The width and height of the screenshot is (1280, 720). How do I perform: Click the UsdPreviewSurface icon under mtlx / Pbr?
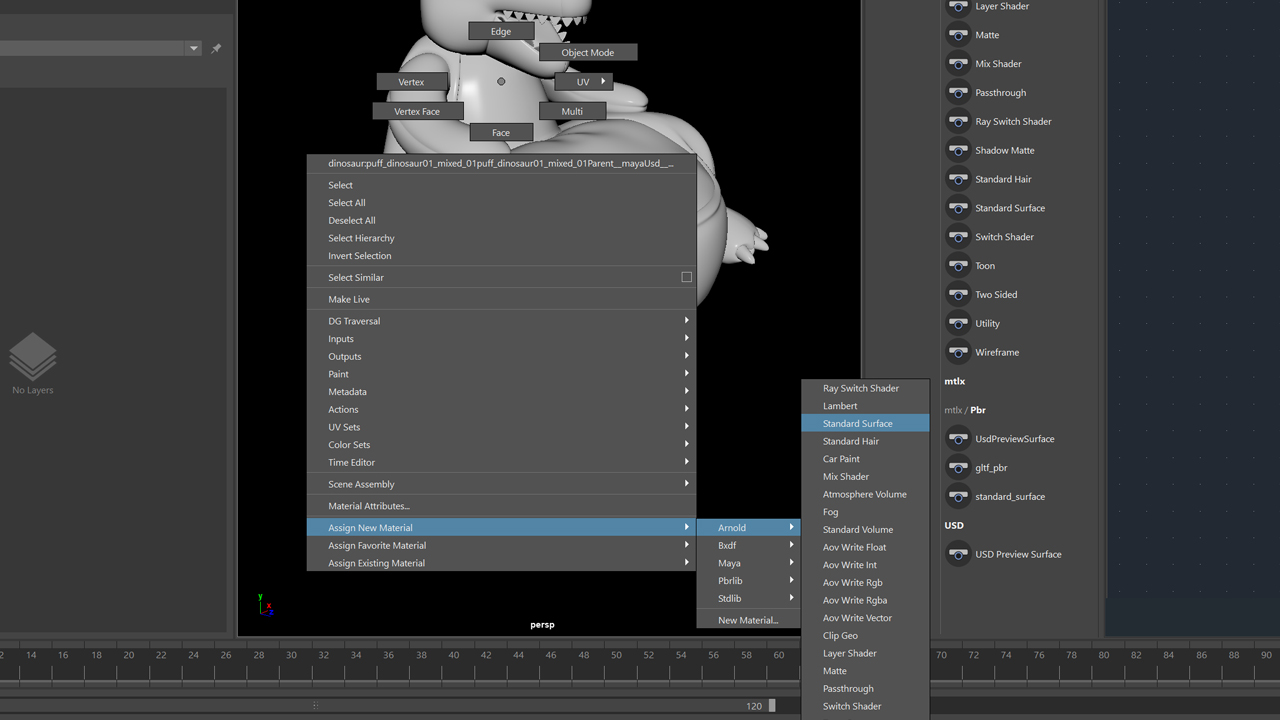click(958, 439)
